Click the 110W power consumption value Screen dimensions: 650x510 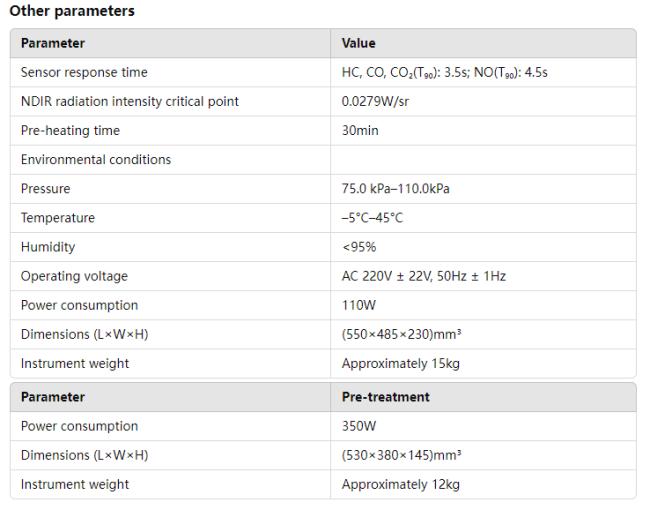coord(359,305)
